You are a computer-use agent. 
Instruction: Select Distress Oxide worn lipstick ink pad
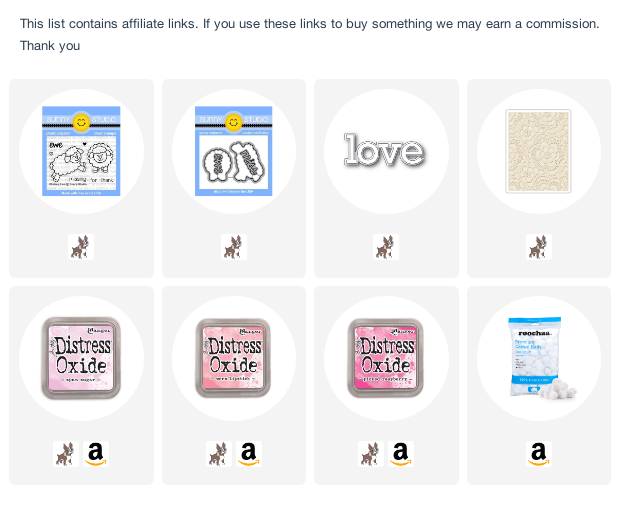tap(233, 358)
